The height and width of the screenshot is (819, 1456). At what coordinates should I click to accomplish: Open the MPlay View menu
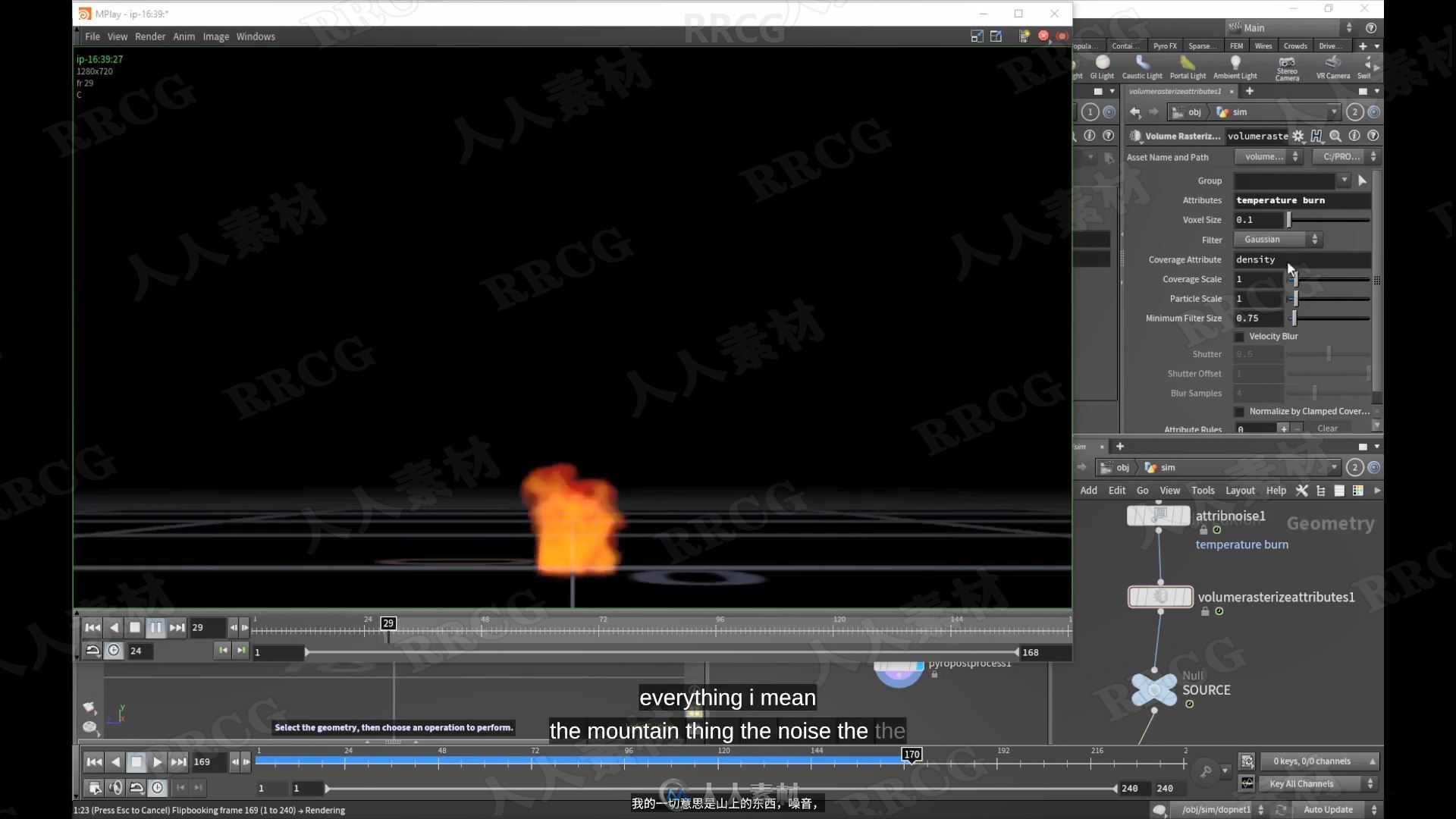click(117, 36)
